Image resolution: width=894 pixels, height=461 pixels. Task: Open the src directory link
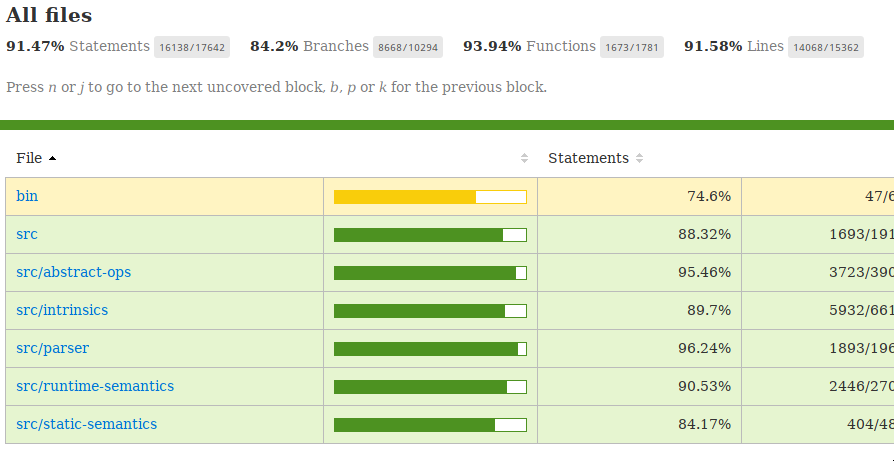(x=27, y=235)
